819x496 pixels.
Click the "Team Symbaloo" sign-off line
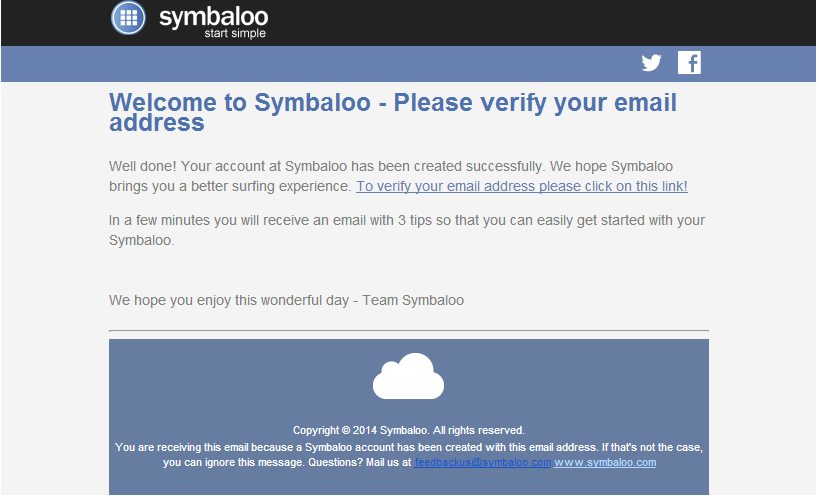[x=286, y=301]
